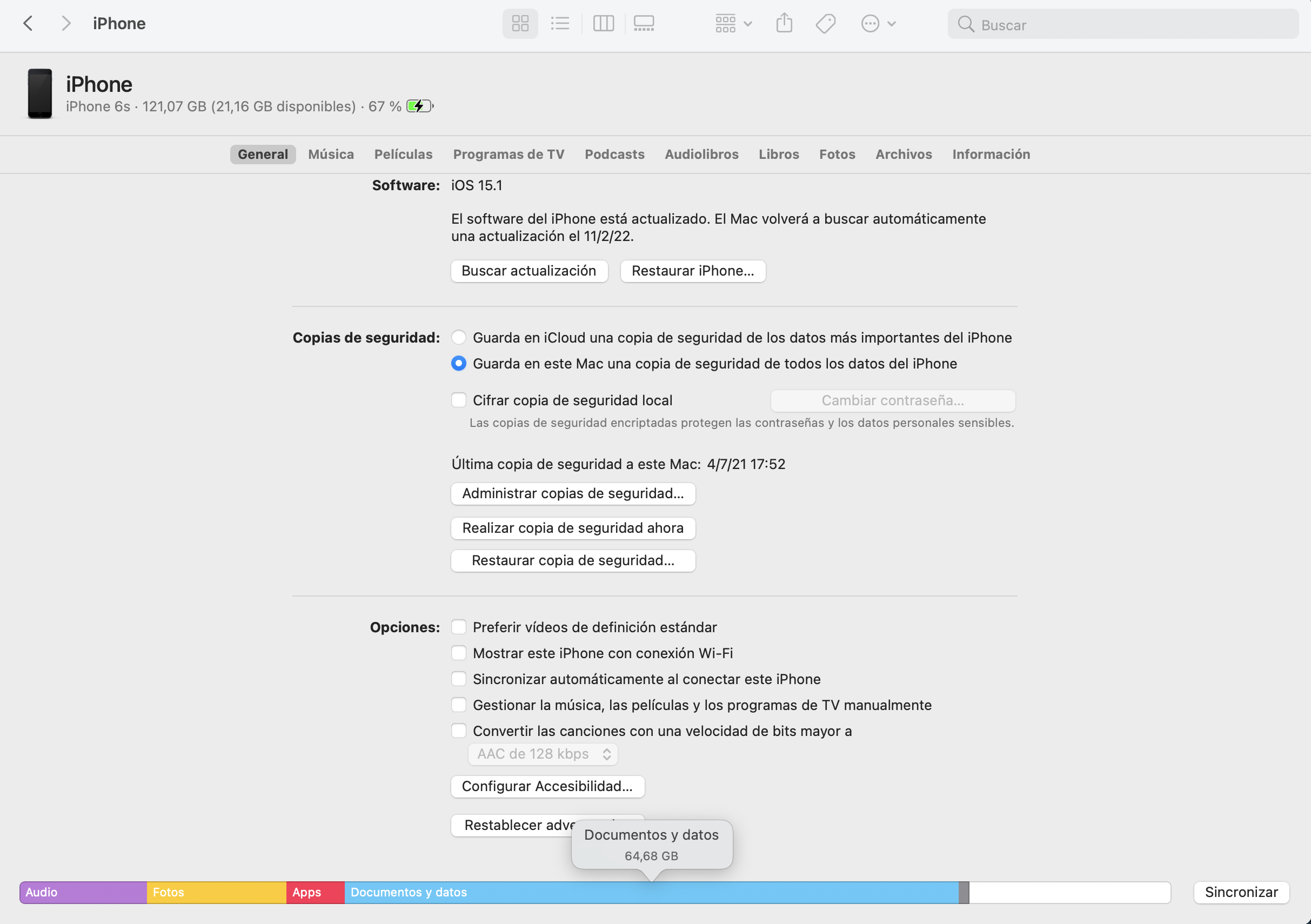Open the Fotos tab
1311x924 pixels.
tap(837, 154)
